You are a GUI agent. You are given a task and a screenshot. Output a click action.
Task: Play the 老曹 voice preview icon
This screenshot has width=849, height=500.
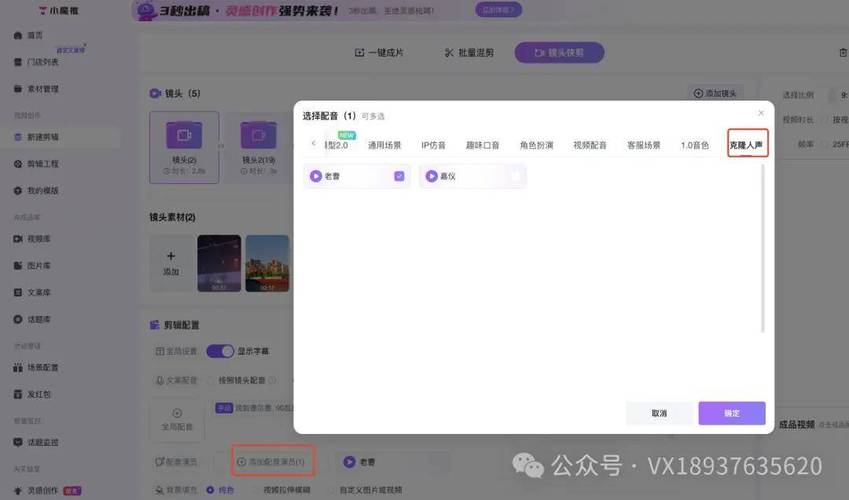(x=316, y=176)
